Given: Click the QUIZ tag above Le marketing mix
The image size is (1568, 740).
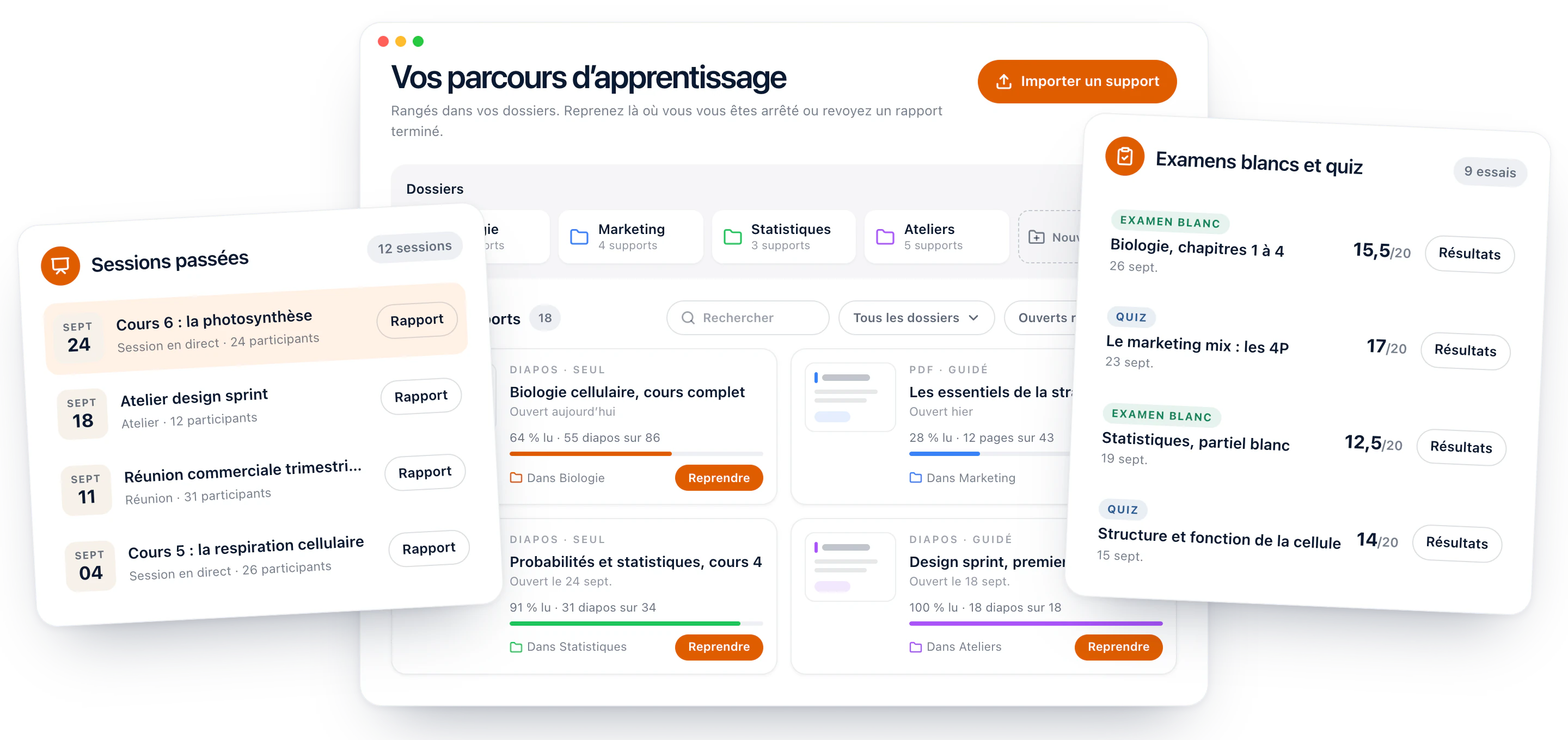Looking at the screenshot, I should point(1131,317).
